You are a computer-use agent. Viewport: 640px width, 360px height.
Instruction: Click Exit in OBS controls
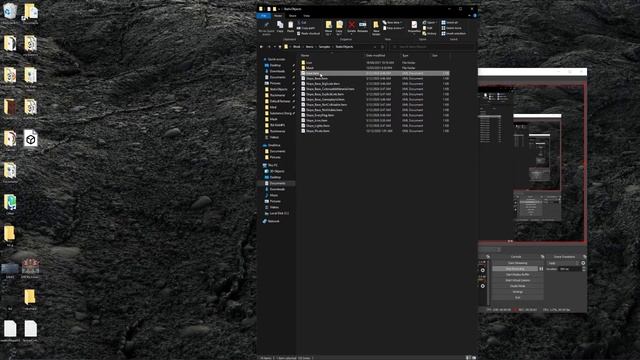tap(518, 298)
